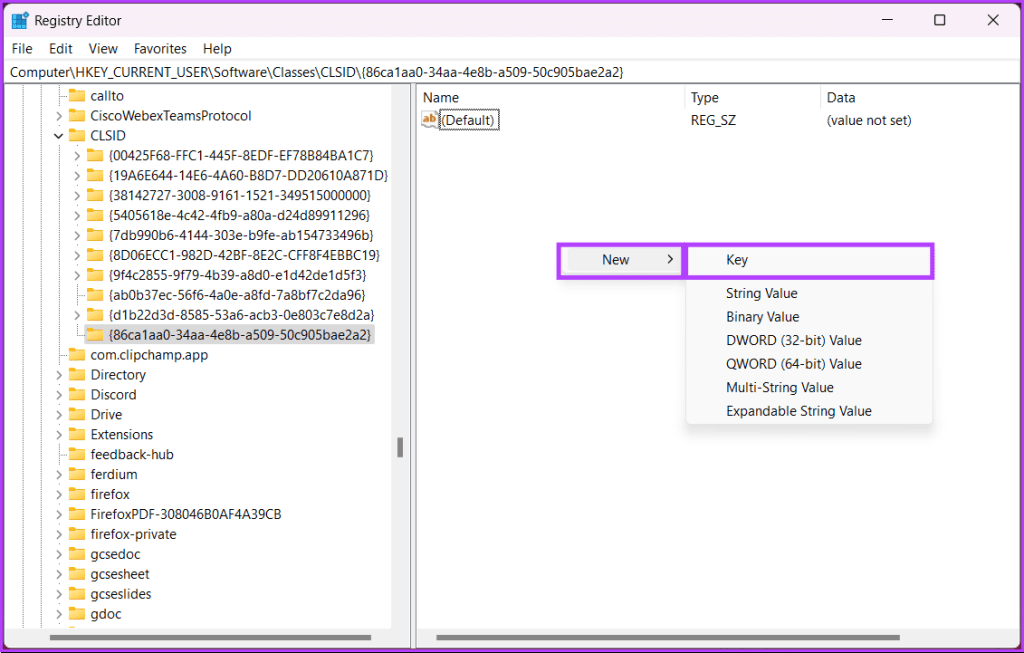Click the (value not set) data cell
This screenshot has height=653, width=1024.
(x=869, y=120)
